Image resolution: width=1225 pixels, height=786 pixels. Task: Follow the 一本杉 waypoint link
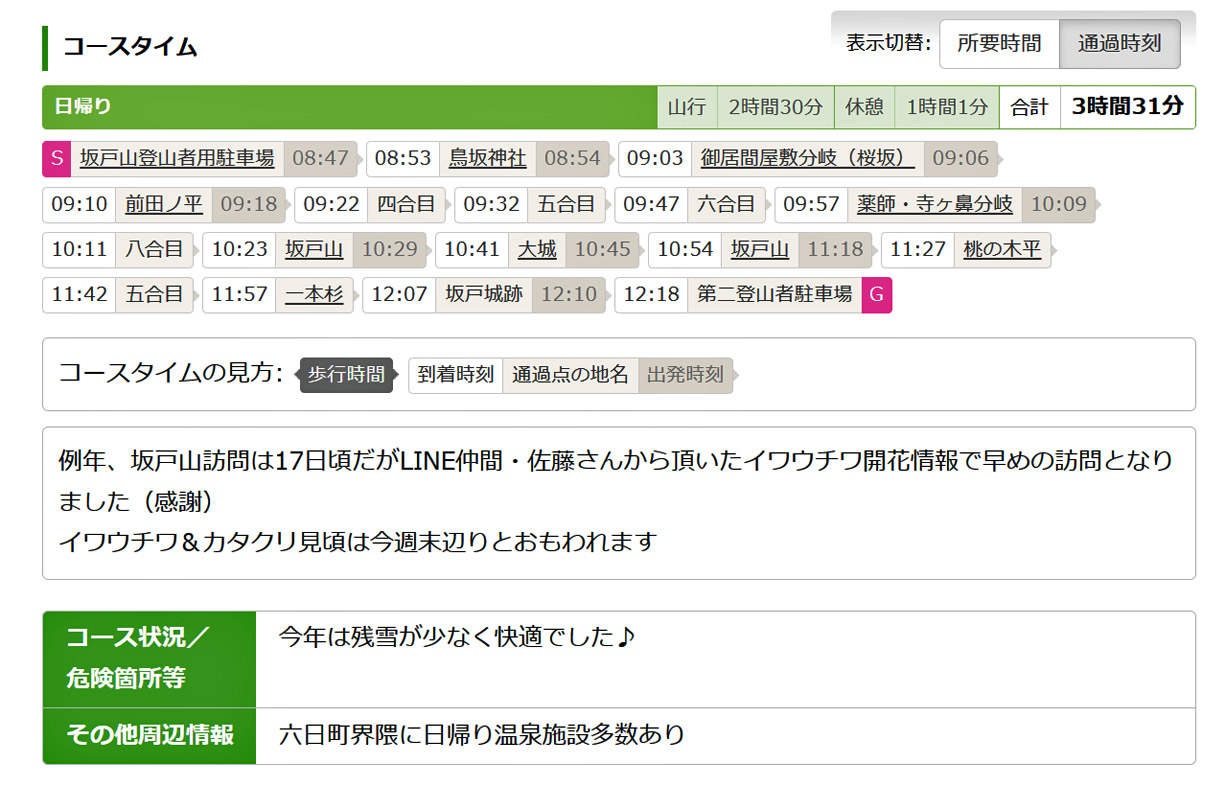[314, 294]
